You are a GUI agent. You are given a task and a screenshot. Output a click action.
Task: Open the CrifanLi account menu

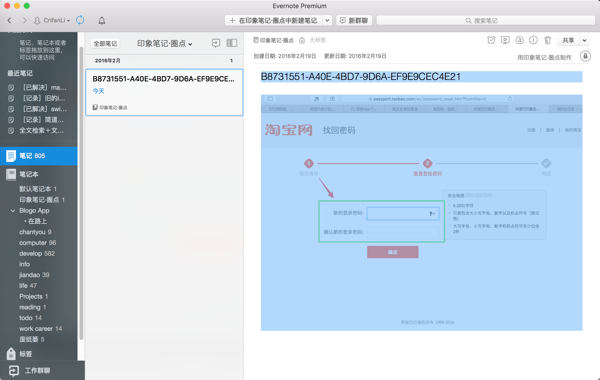coord(52,20)
